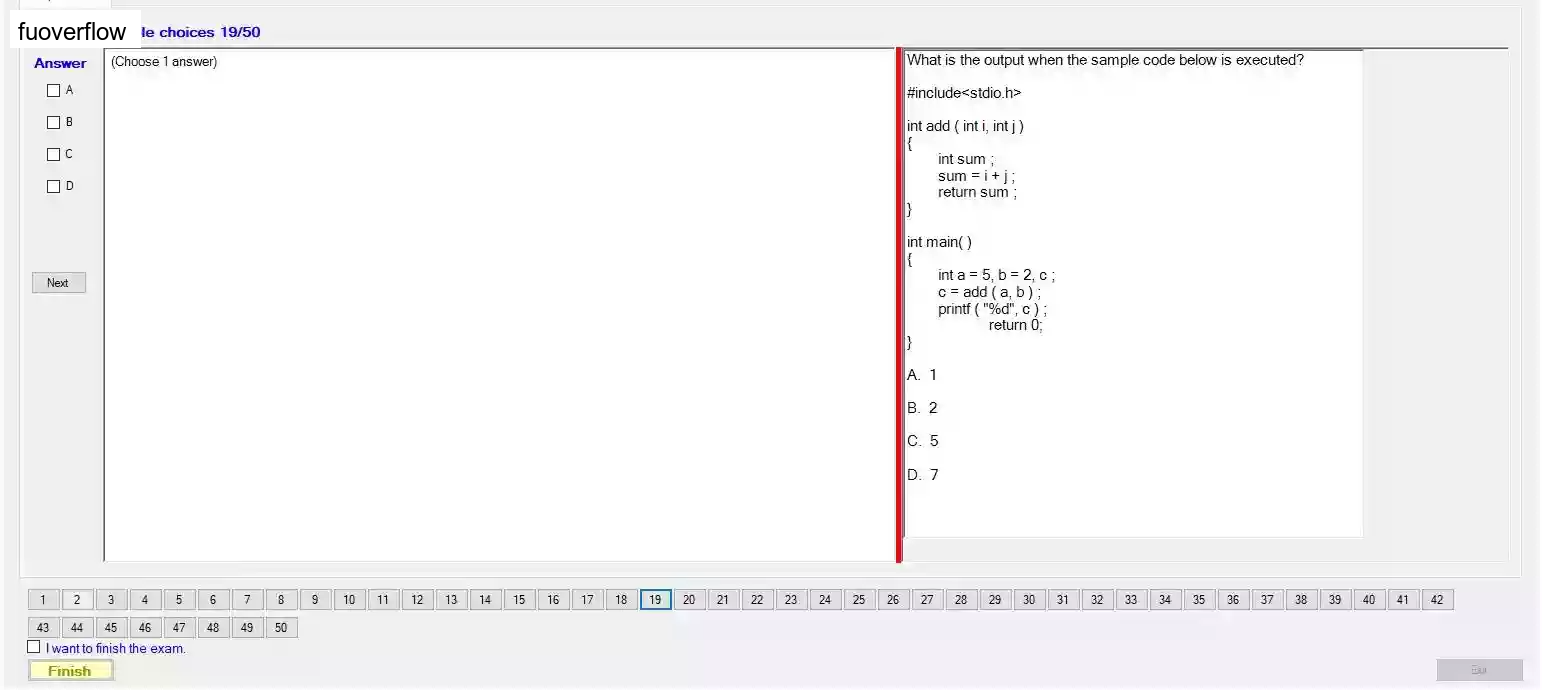The image size is (1542, 690).
Task: Go to question 4
Action: [x=145, y=600]
